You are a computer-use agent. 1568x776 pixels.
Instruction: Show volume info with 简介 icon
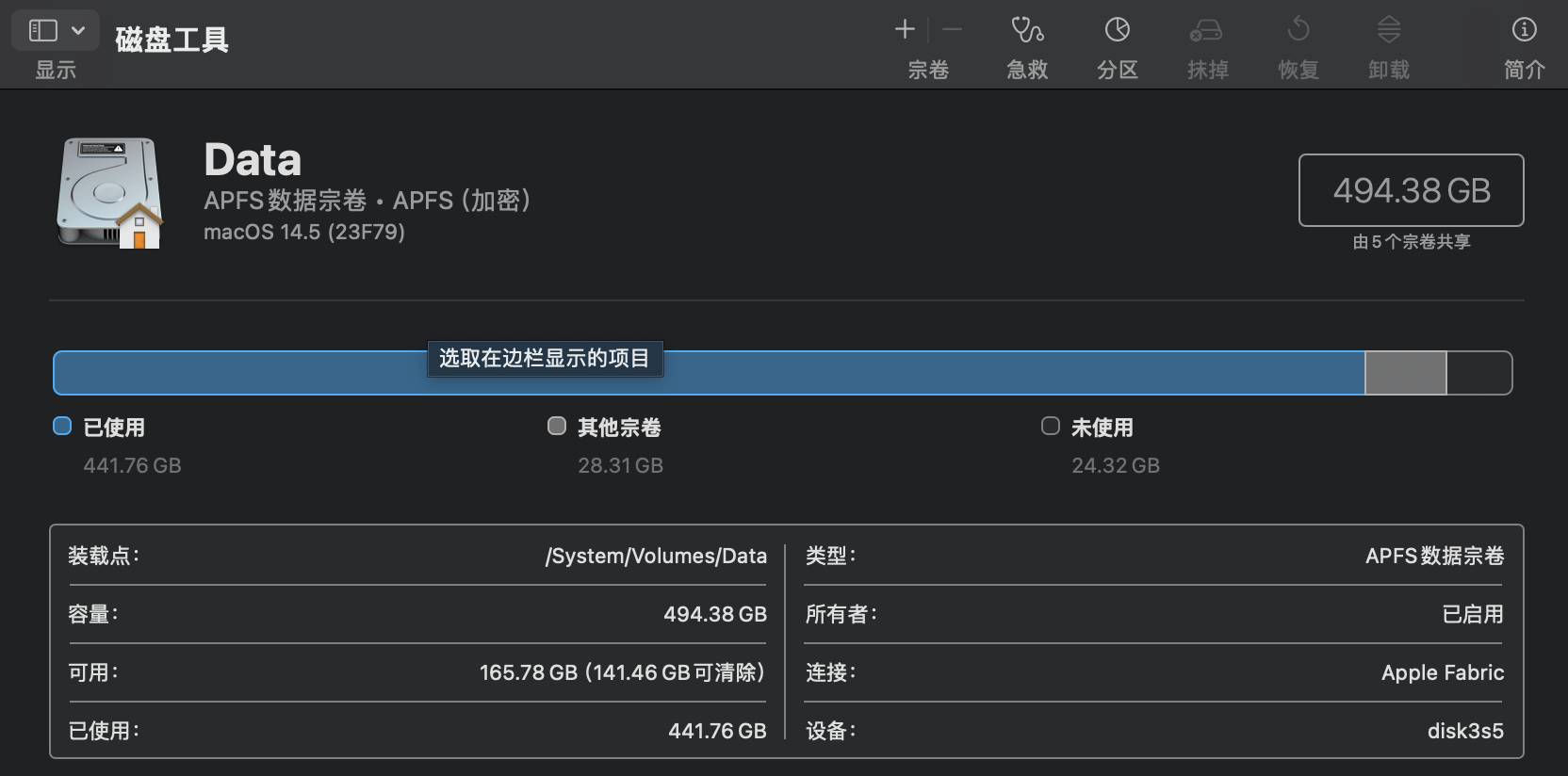(x=1524, y=29)
